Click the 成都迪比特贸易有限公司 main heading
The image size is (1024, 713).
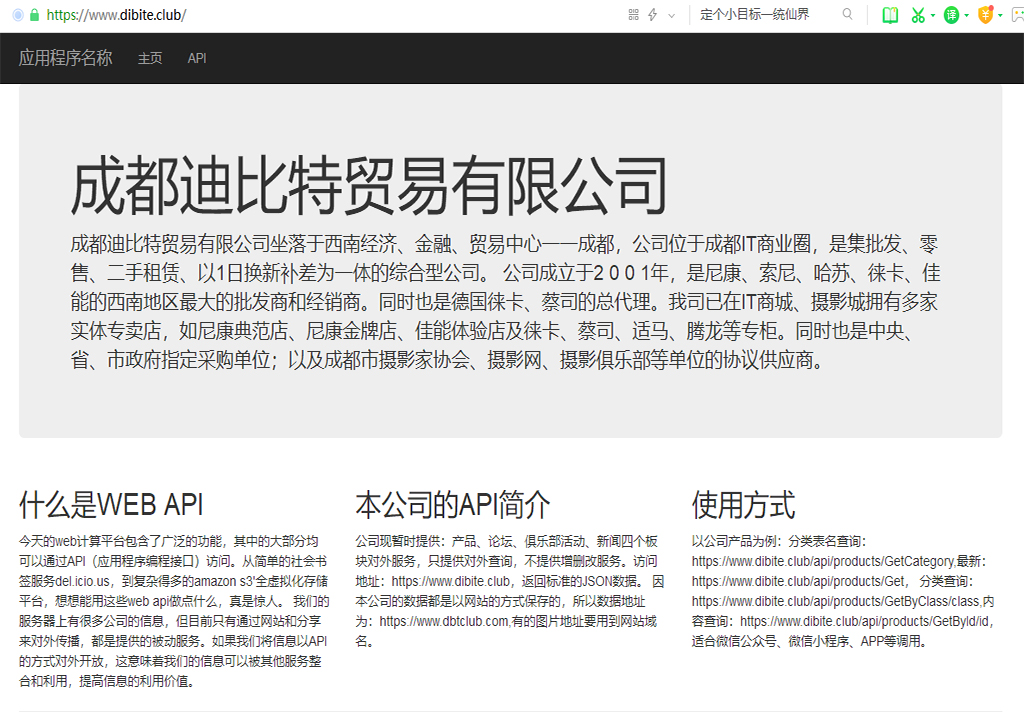click(x=368, y=187)
